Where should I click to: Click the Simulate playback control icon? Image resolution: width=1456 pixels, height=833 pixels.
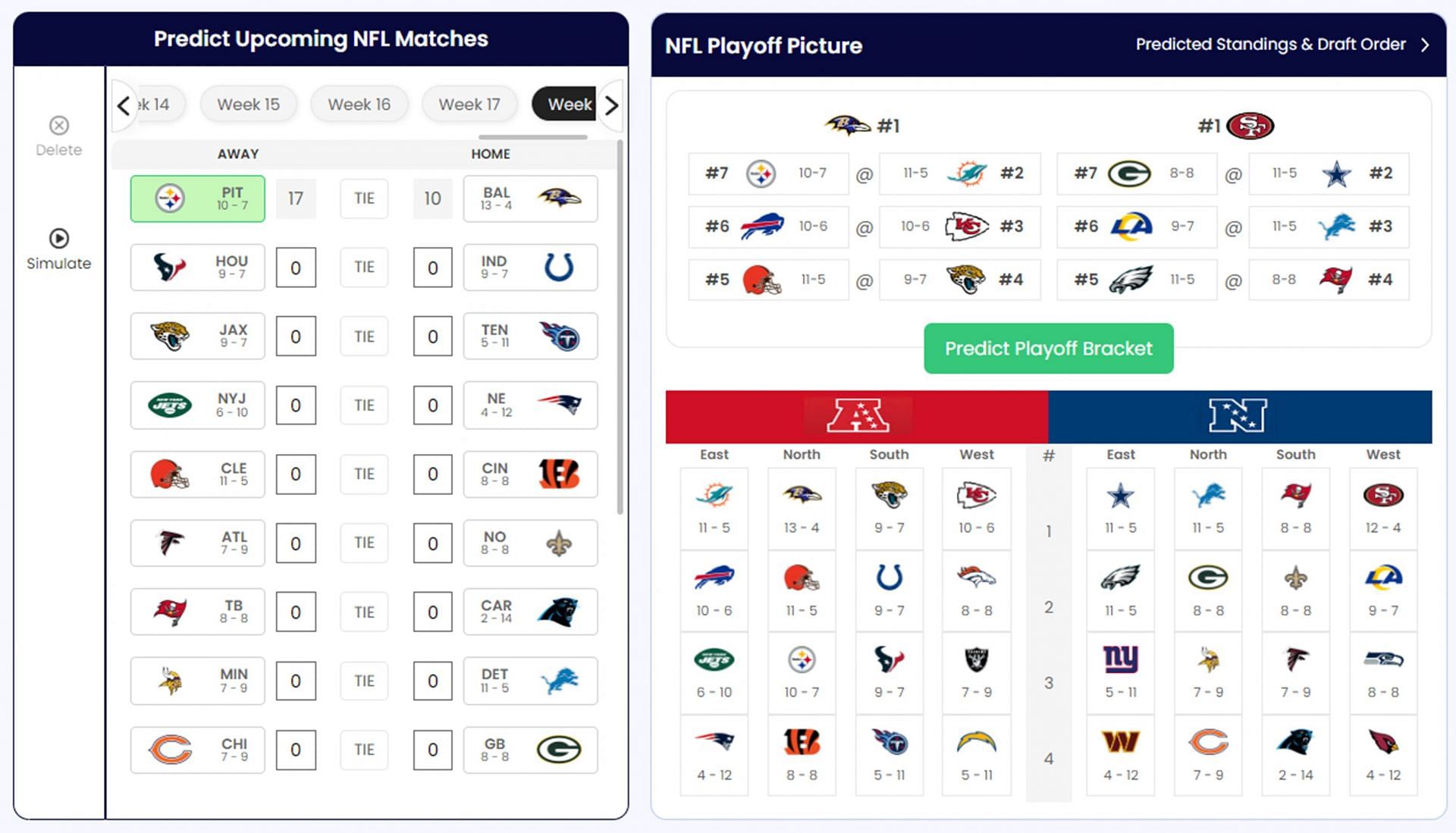[58, 239]
